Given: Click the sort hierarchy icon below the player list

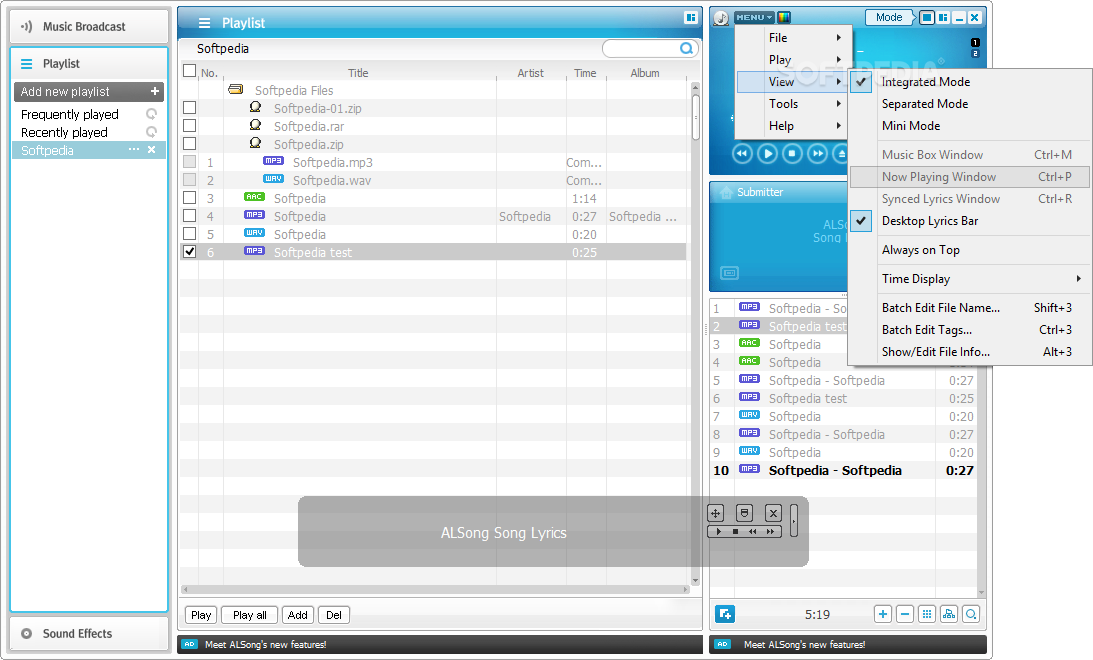Looking at the screenshot, I should pyautogui.click(x=949, y=614).
